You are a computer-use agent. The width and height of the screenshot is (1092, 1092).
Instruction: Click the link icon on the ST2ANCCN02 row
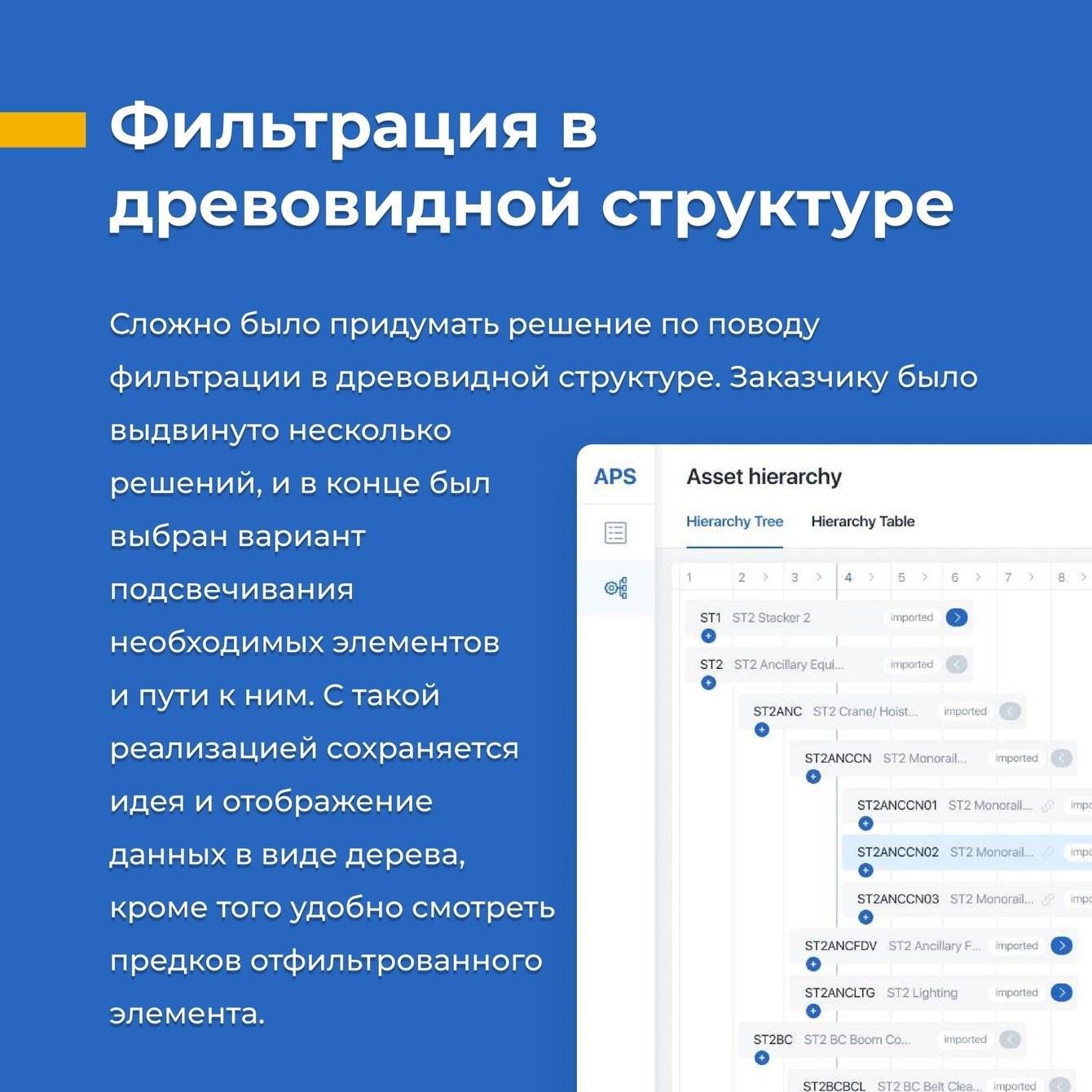(x=1048, y=852)
